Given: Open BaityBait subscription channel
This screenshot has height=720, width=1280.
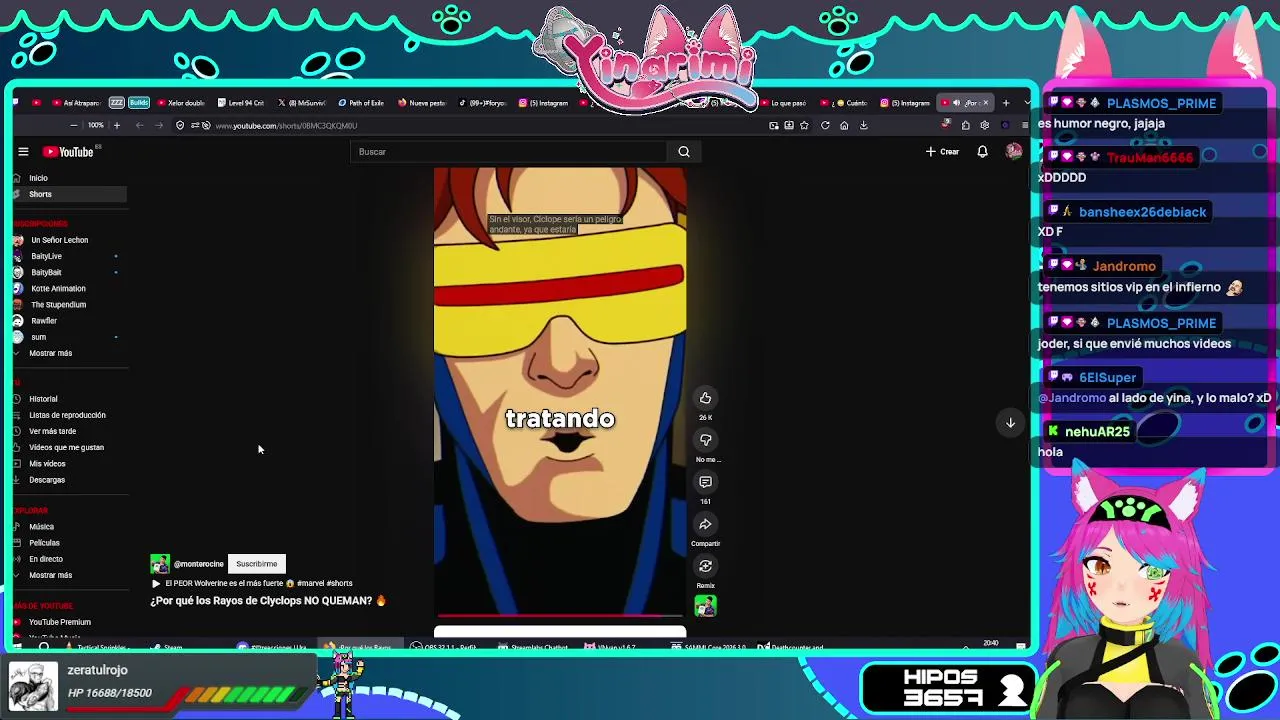Looking at the screenshot, I should pyautogui.click(x=46, y=272).
